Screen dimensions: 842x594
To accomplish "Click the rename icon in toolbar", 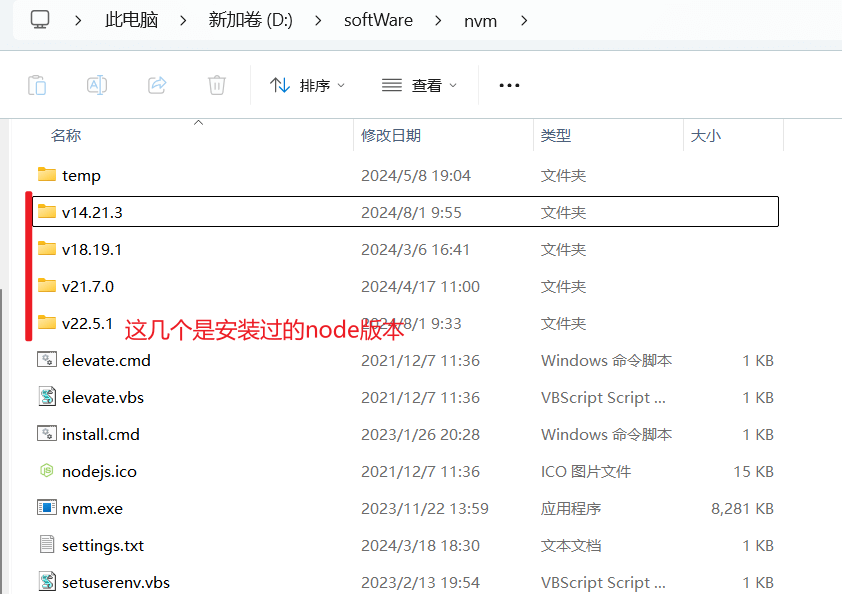I will (x=97, y=85).
